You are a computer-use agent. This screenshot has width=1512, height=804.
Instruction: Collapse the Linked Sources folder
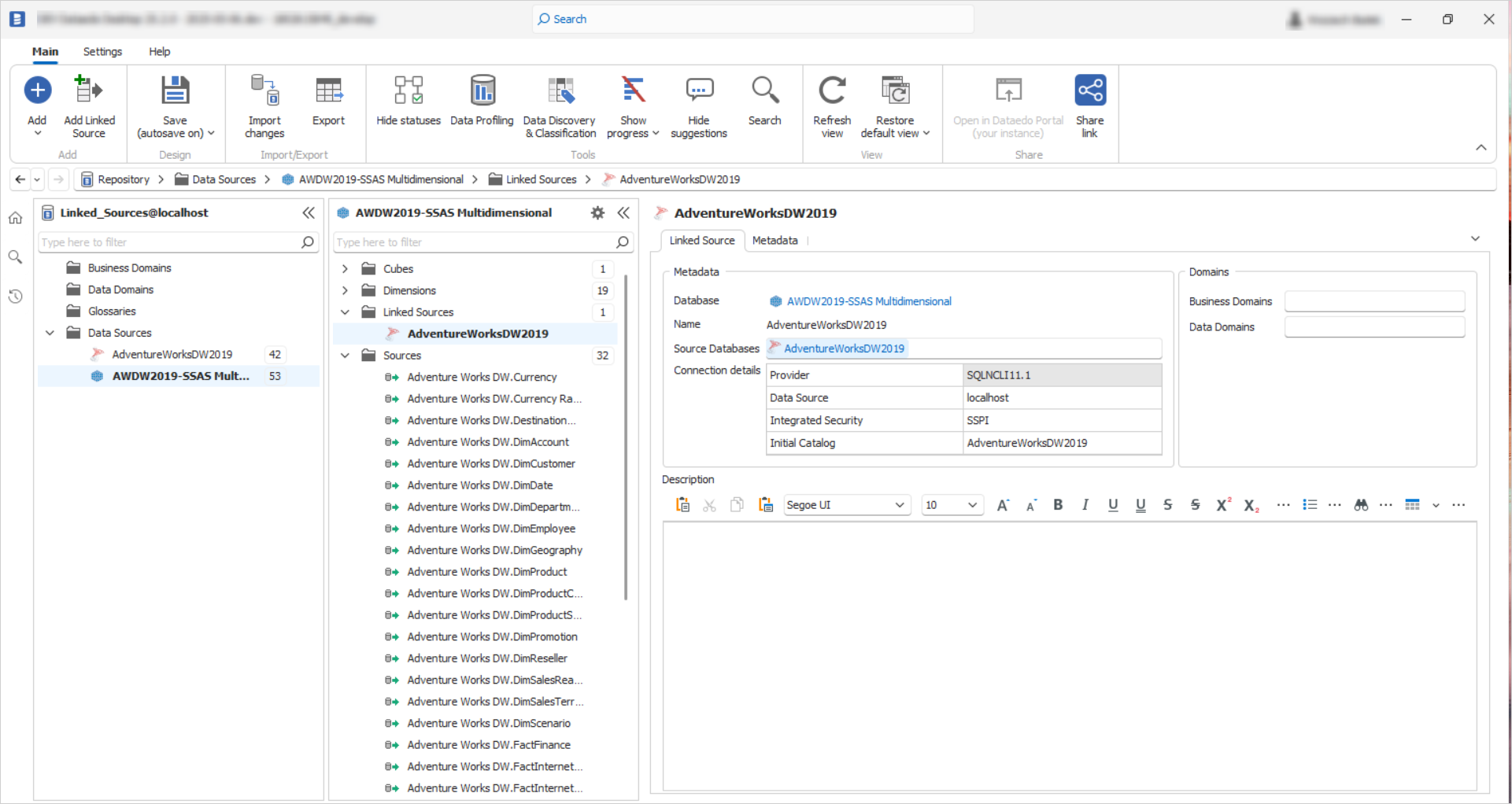(x=345, y=312)
